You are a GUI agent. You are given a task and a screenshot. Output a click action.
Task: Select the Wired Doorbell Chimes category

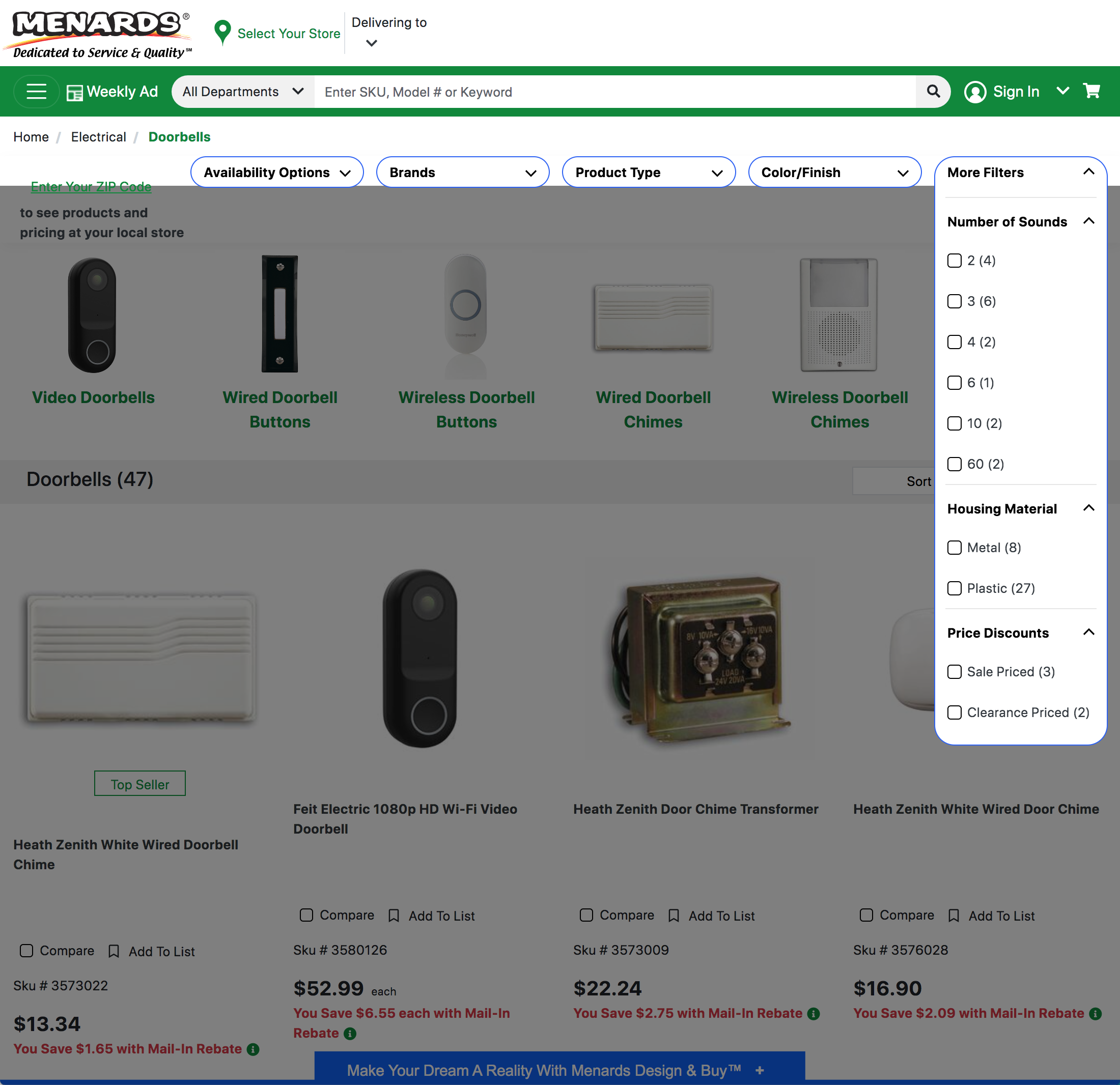pyautogui.click(x=653, y=409)
